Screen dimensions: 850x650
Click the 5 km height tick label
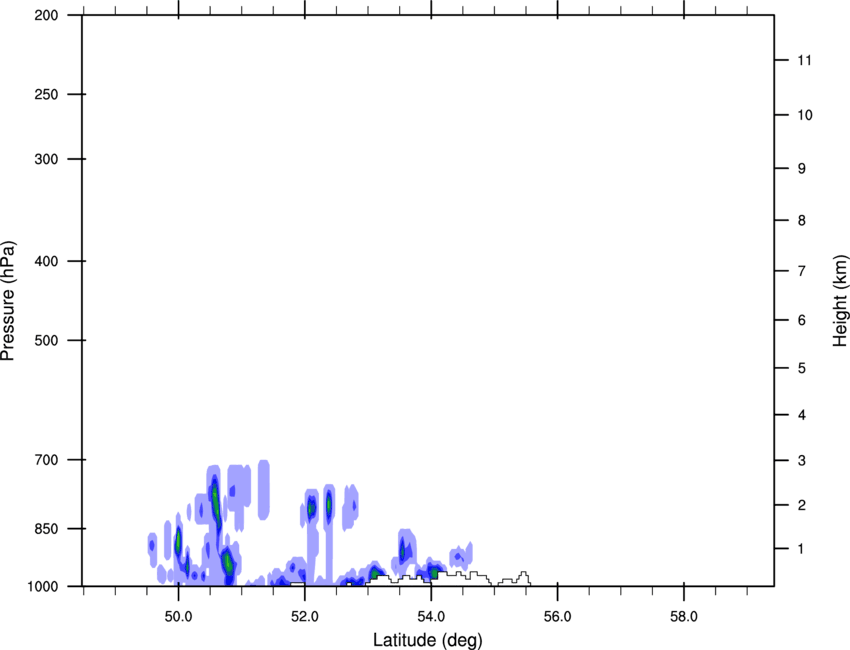802,368
